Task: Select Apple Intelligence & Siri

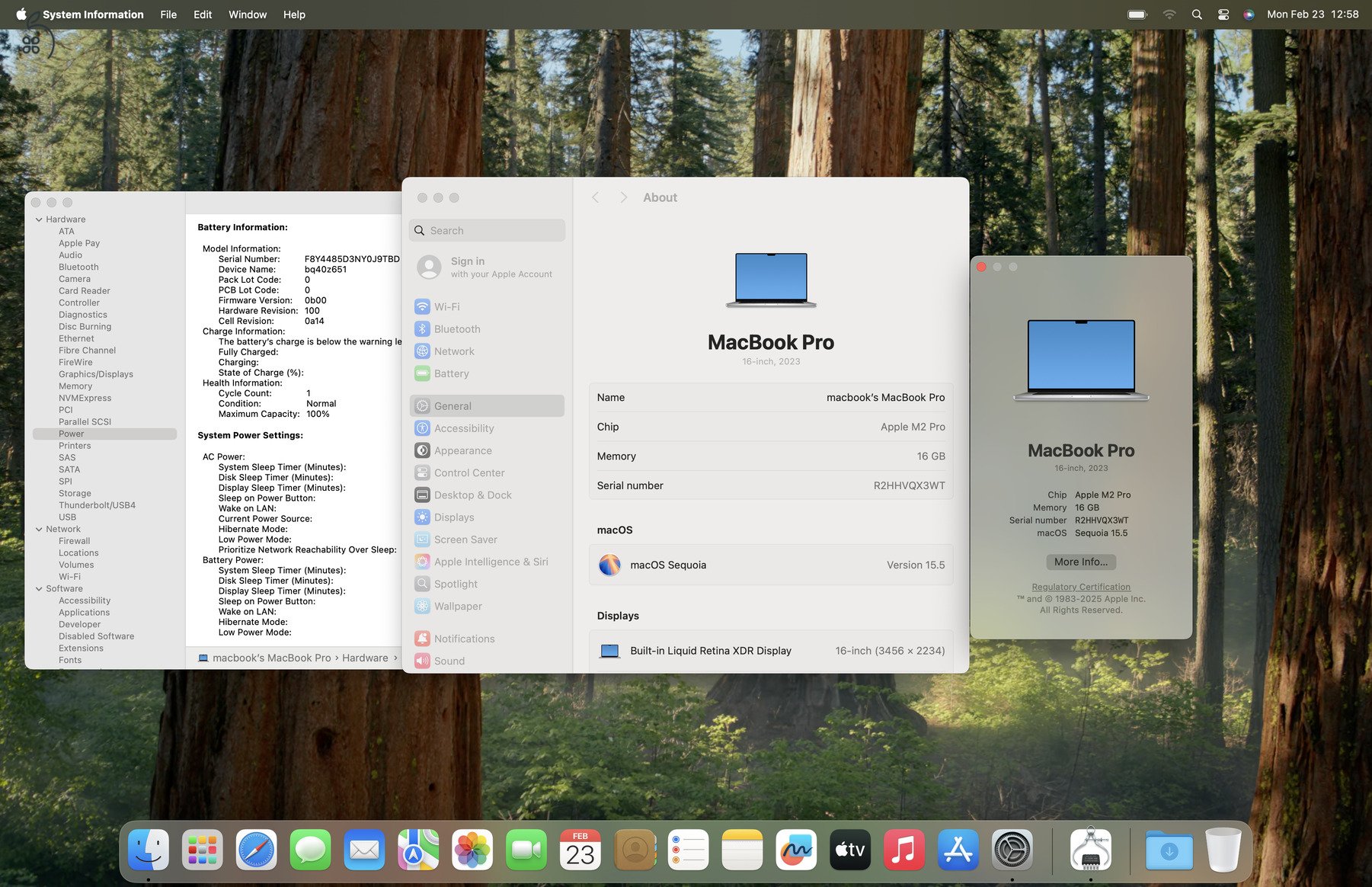Action: pos(491,562)
